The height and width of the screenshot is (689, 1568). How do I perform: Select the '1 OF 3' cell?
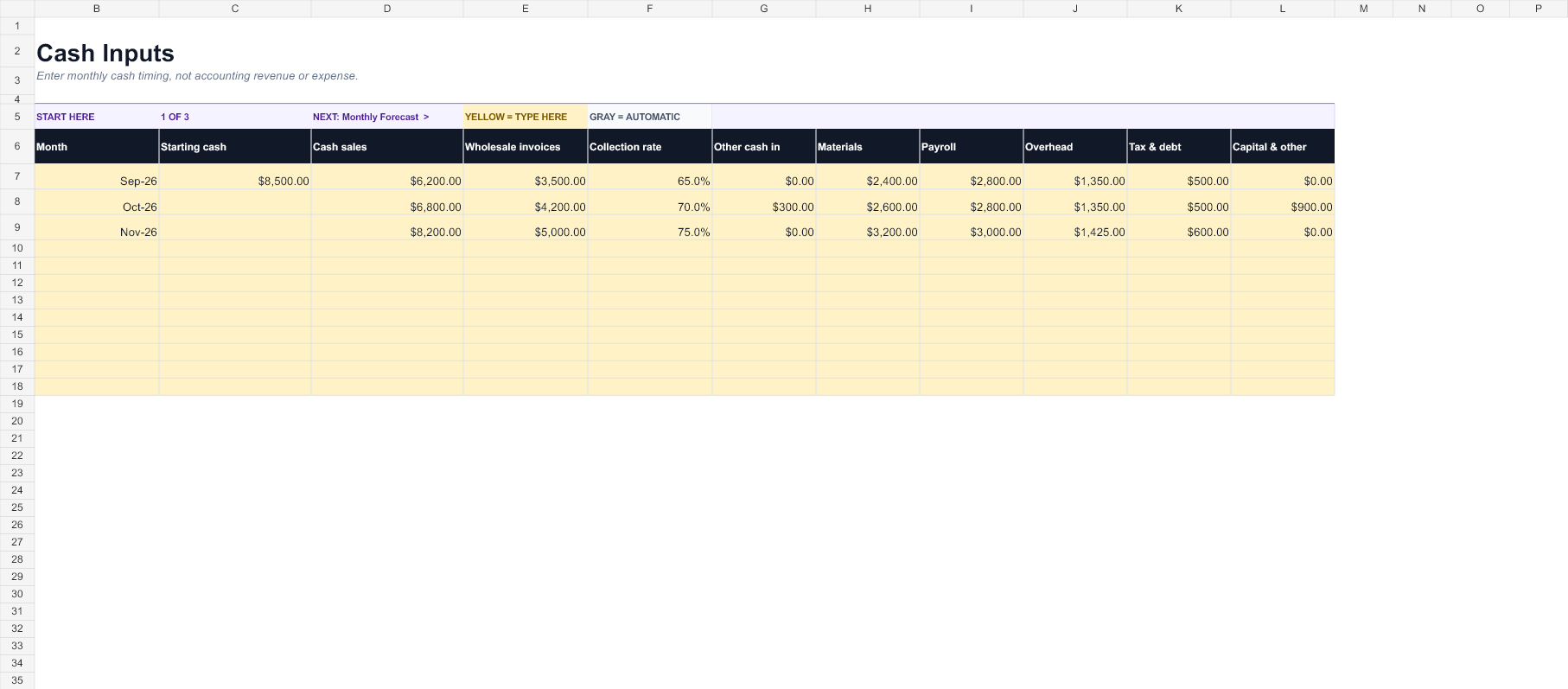(235, 117)
